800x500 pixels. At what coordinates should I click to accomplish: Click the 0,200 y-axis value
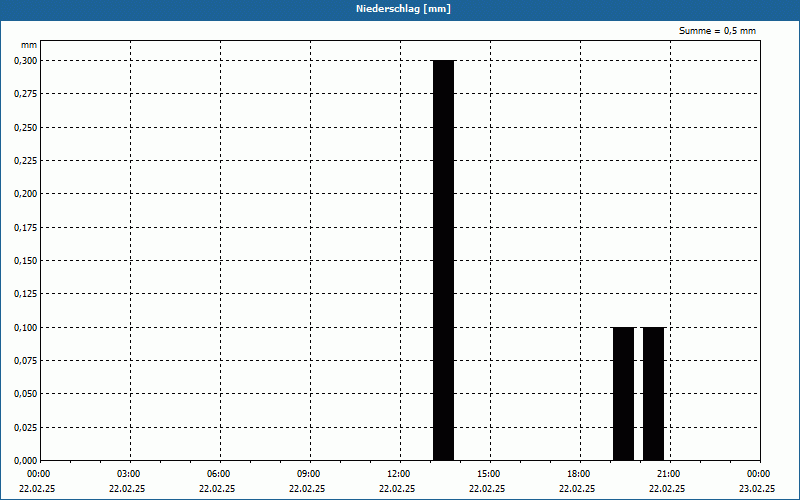click(26, 194)
